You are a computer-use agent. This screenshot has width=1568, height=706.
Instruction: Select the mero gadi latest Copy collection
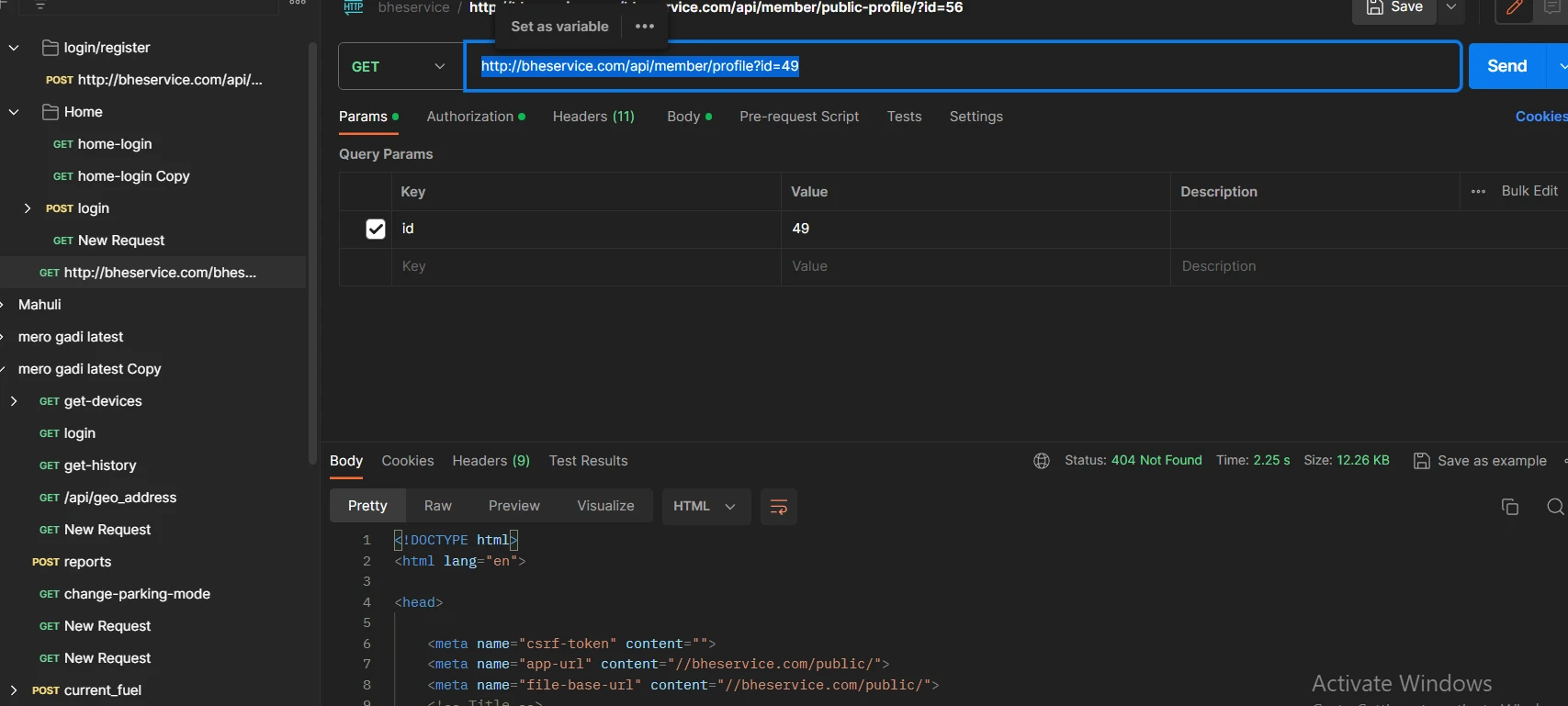click(89, 369)
